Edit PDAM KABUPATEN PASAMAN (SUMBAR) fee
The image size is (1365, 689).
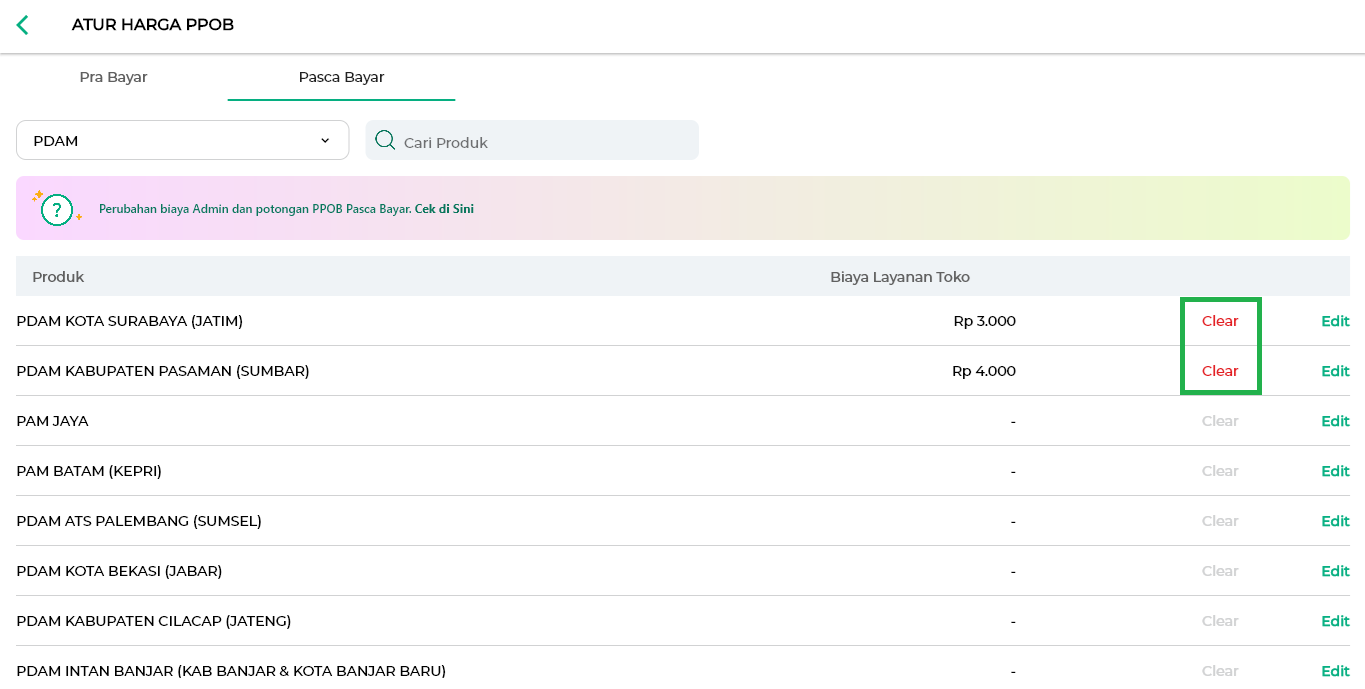click(1335, 371)
